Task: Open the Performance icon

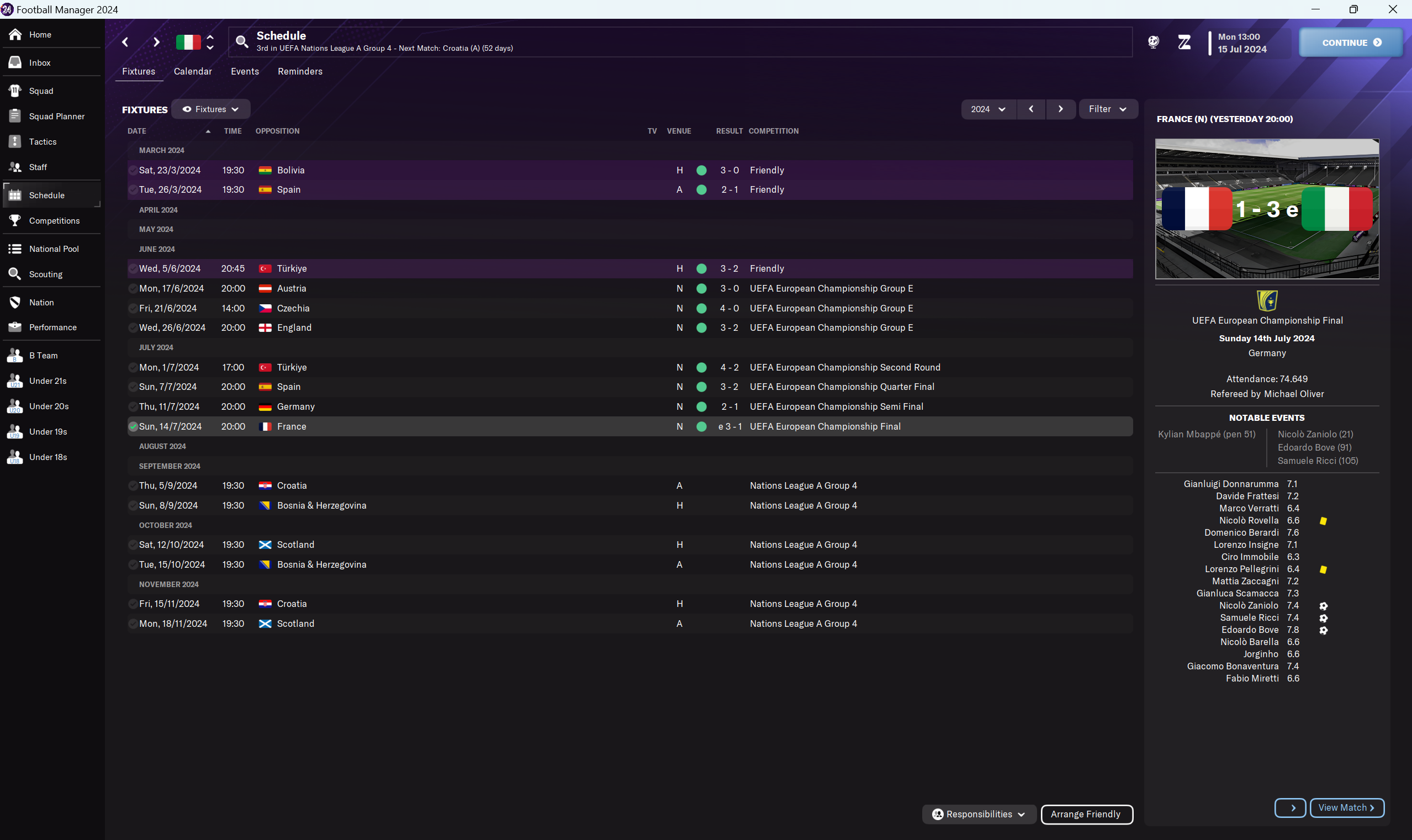Action: pyautogui.click(x=15, y=327)
